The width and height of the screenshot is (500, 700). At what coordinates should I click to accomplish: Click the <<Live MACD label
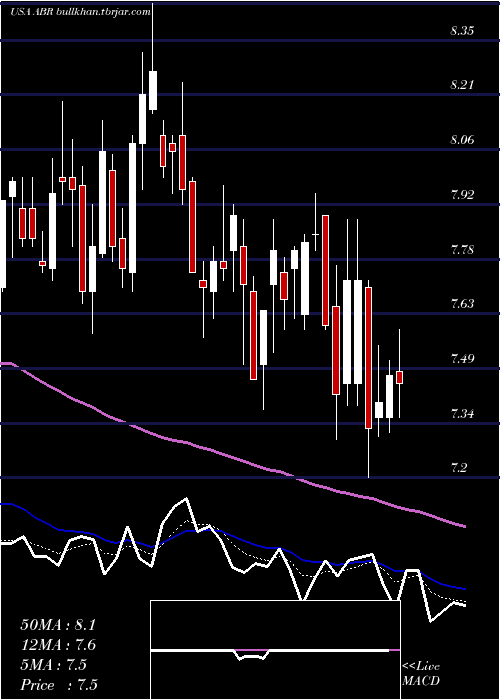tap(421, 673)
